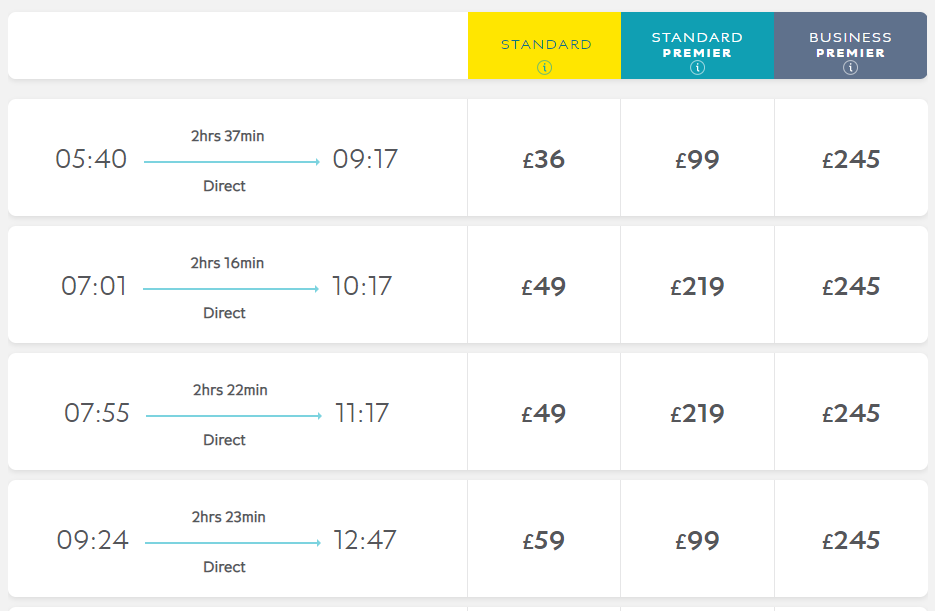Image resolution: width=935 pixels, height=611 pixels.
Task: Select the Business Premier column header
Action: click(850, 44)
